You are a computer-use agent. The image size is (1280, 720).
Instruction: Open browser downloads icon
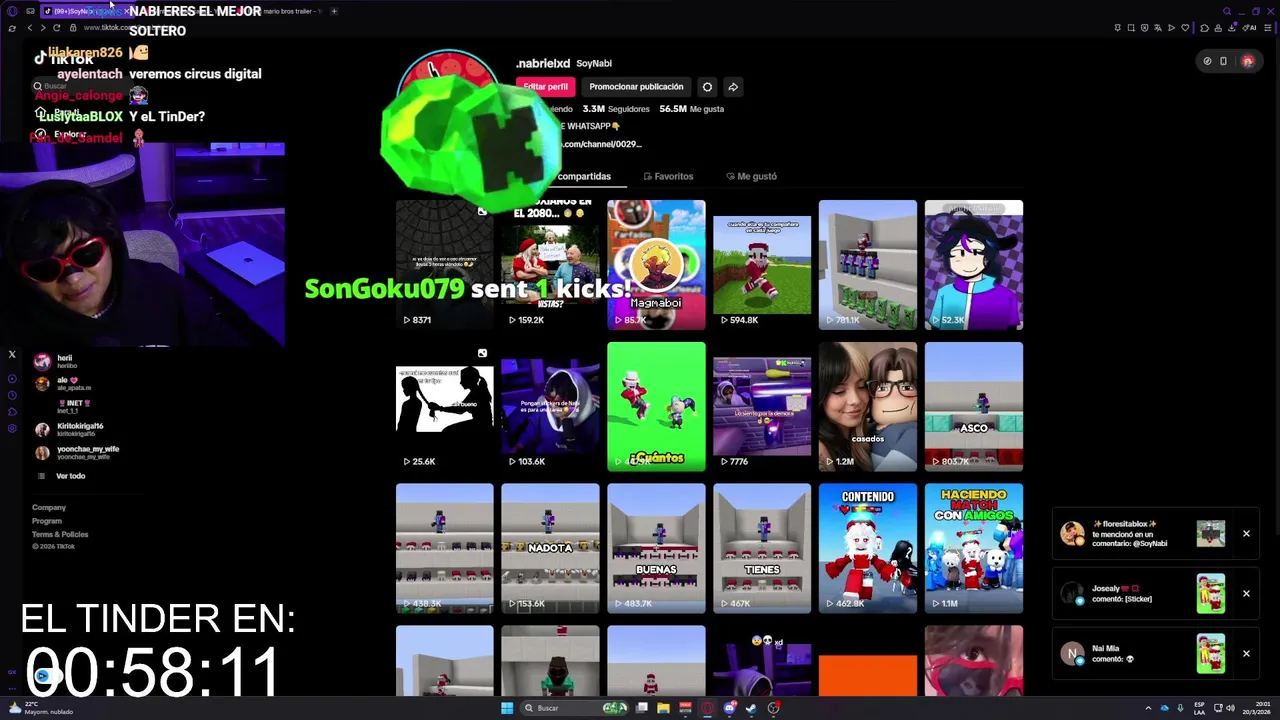1232,28
